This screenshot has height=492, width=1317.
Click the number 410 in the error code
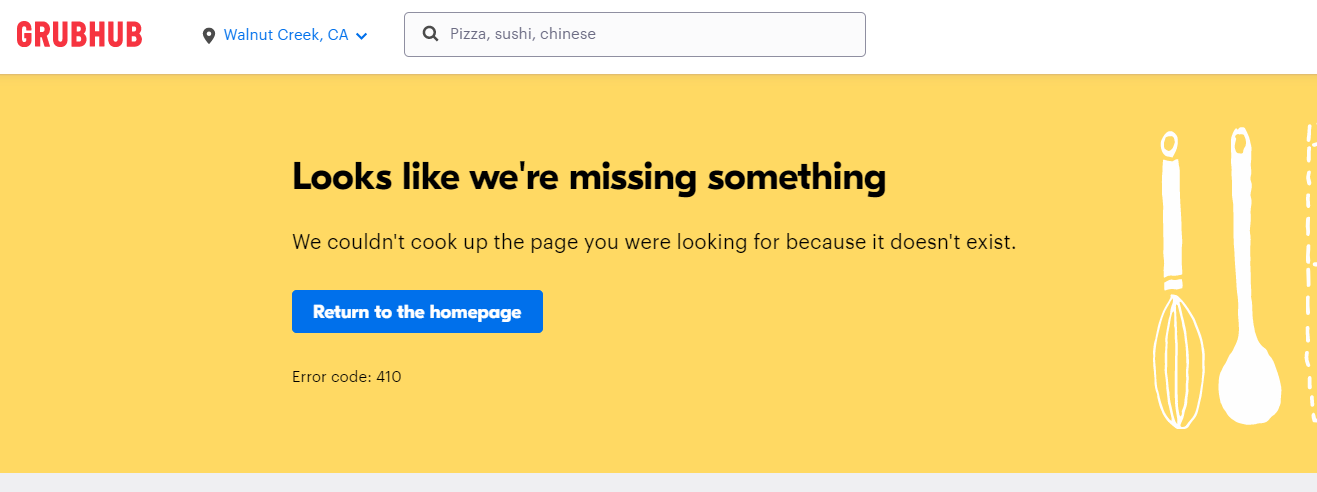[x=389, y=377]
